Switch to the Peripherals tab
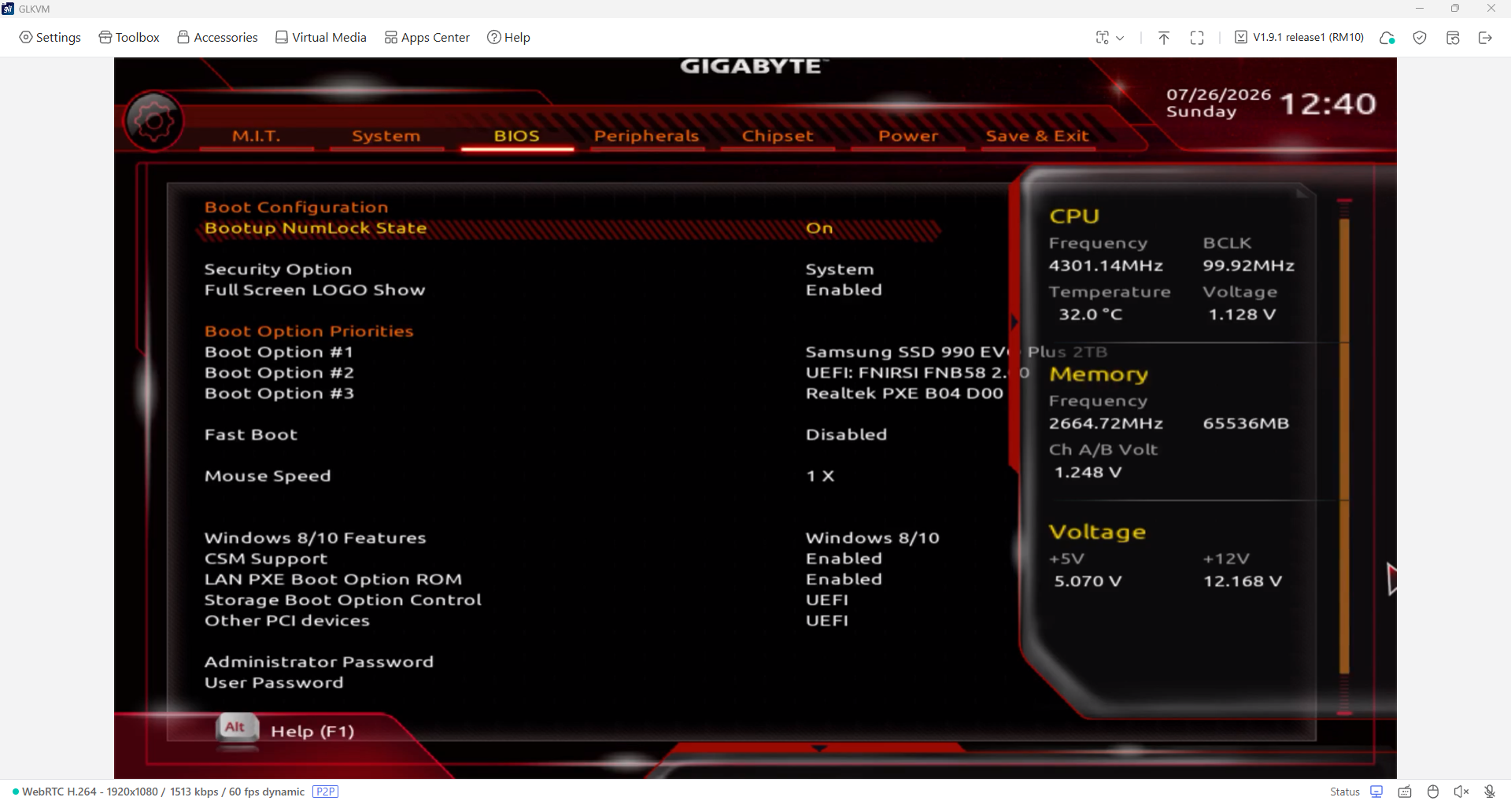This screenshot has height=812, width=1511. [646, 136]
